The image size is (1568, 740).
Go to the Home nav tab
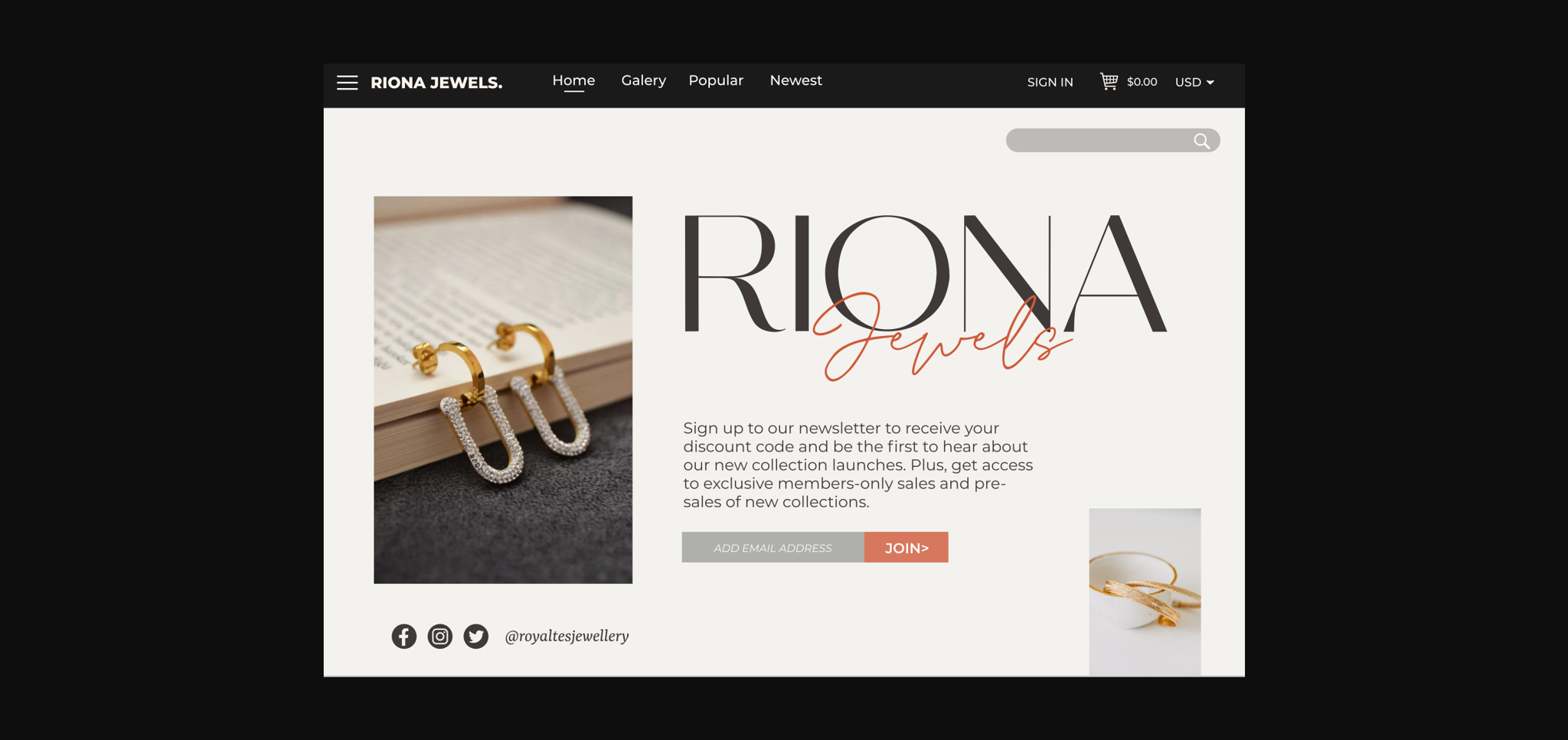pyautogui.click(x=573, y=80)
